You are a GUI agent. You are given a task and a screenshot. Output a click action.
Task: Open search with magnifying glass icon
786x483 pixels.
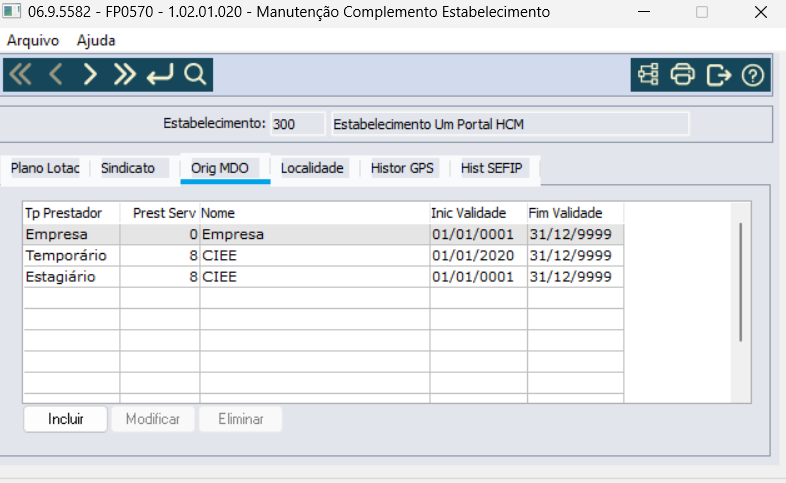195,75
